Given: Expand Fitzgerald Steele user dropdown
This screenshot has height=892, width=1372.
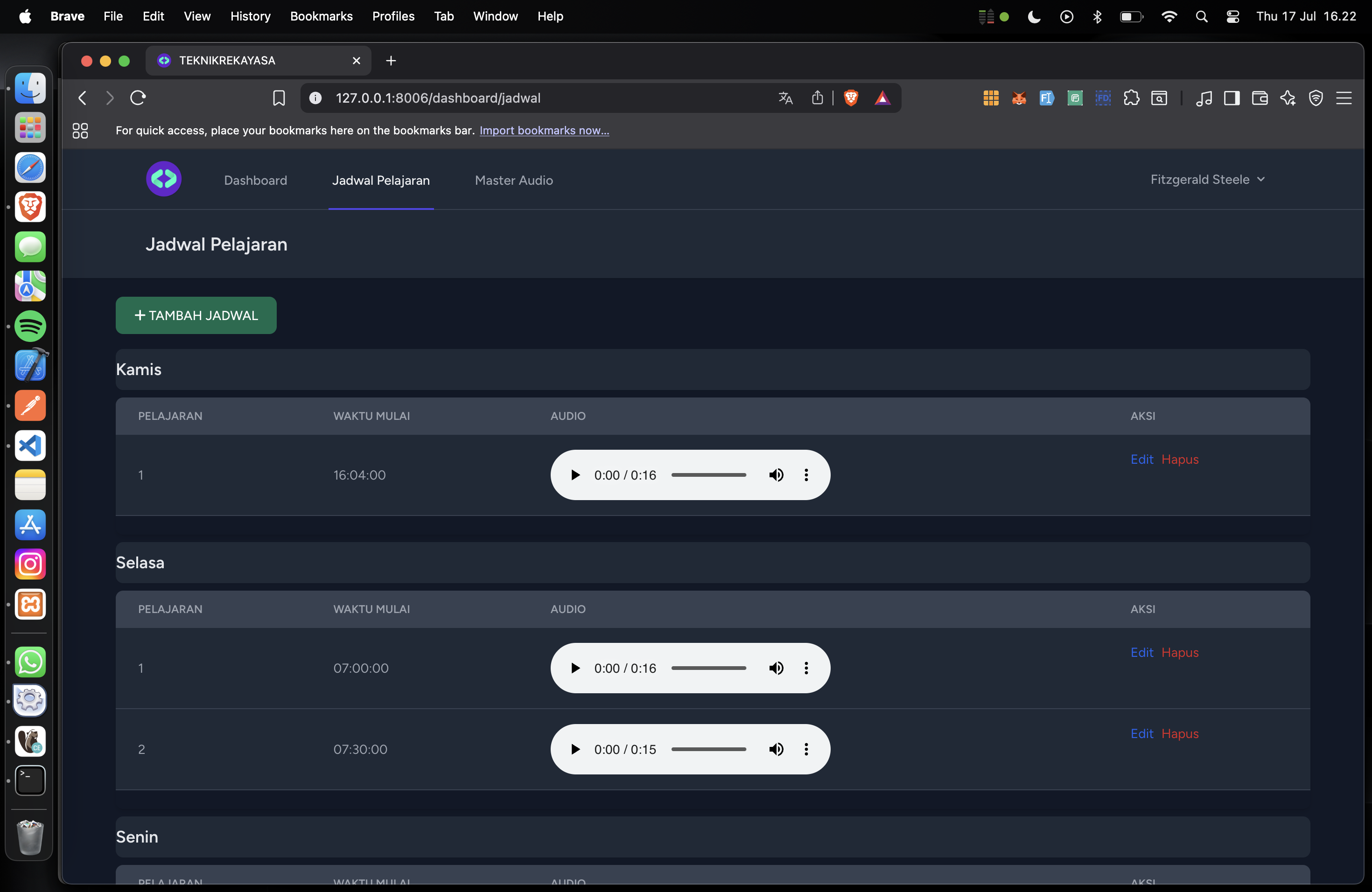Looking at the screenshot, I should pos(1208,180).
